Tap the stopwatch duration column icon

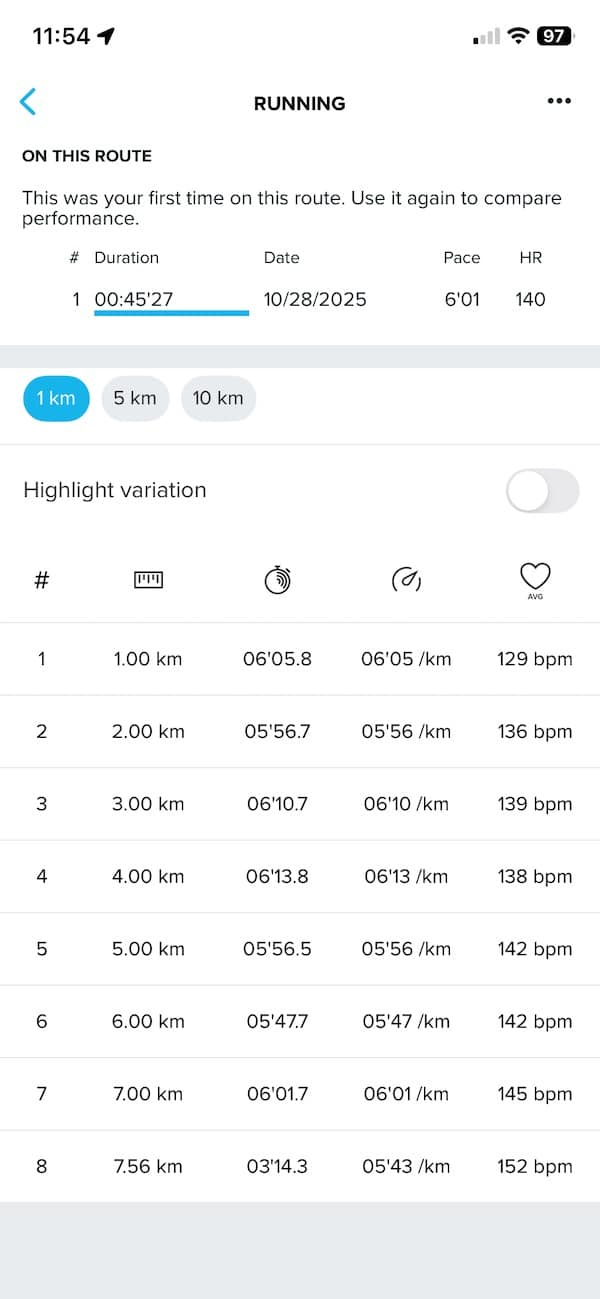point(277,580)
